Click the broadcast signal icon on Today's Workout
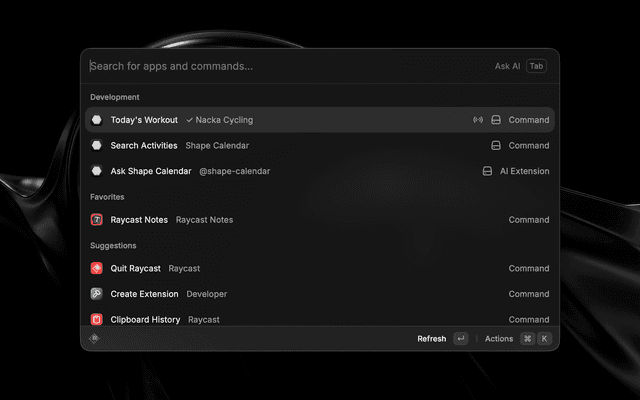 tap(478, 120)
